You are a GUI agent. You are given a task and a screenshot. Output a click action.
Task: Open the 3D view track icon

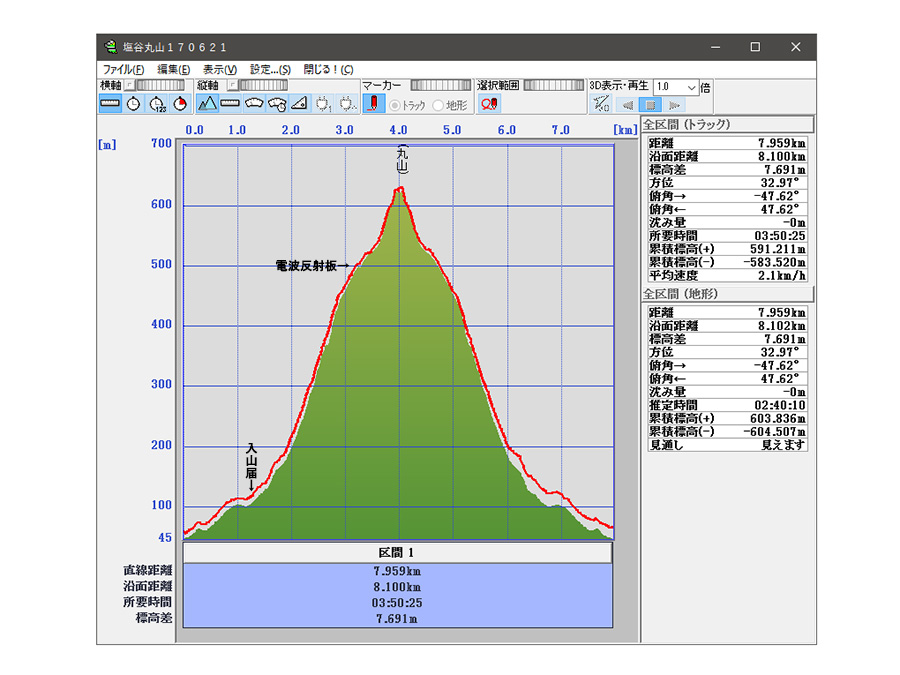pyautogui.click(x=600, y=103)
